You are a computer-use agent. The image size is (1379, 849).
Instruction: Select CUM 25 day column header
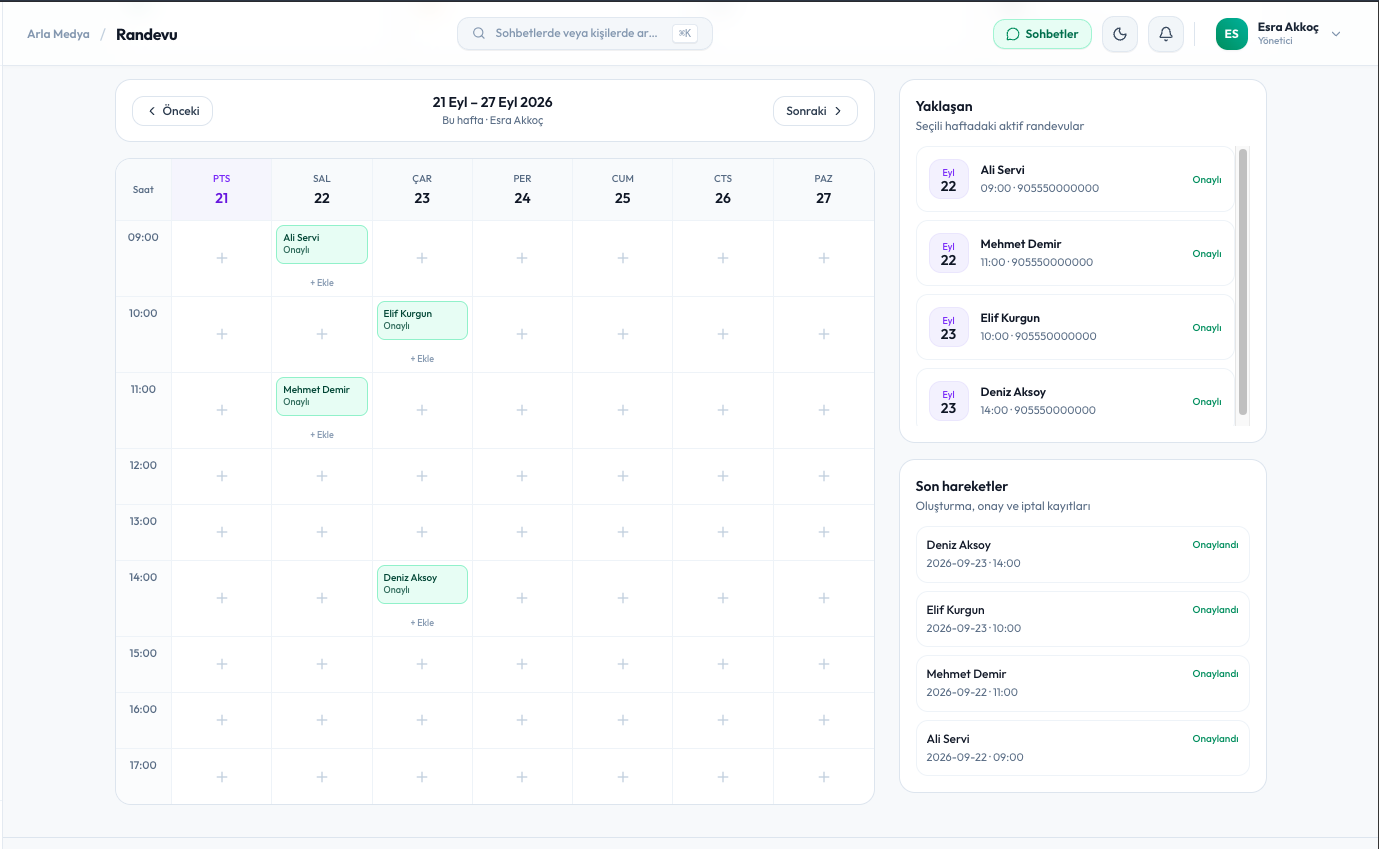pos(623,190)
